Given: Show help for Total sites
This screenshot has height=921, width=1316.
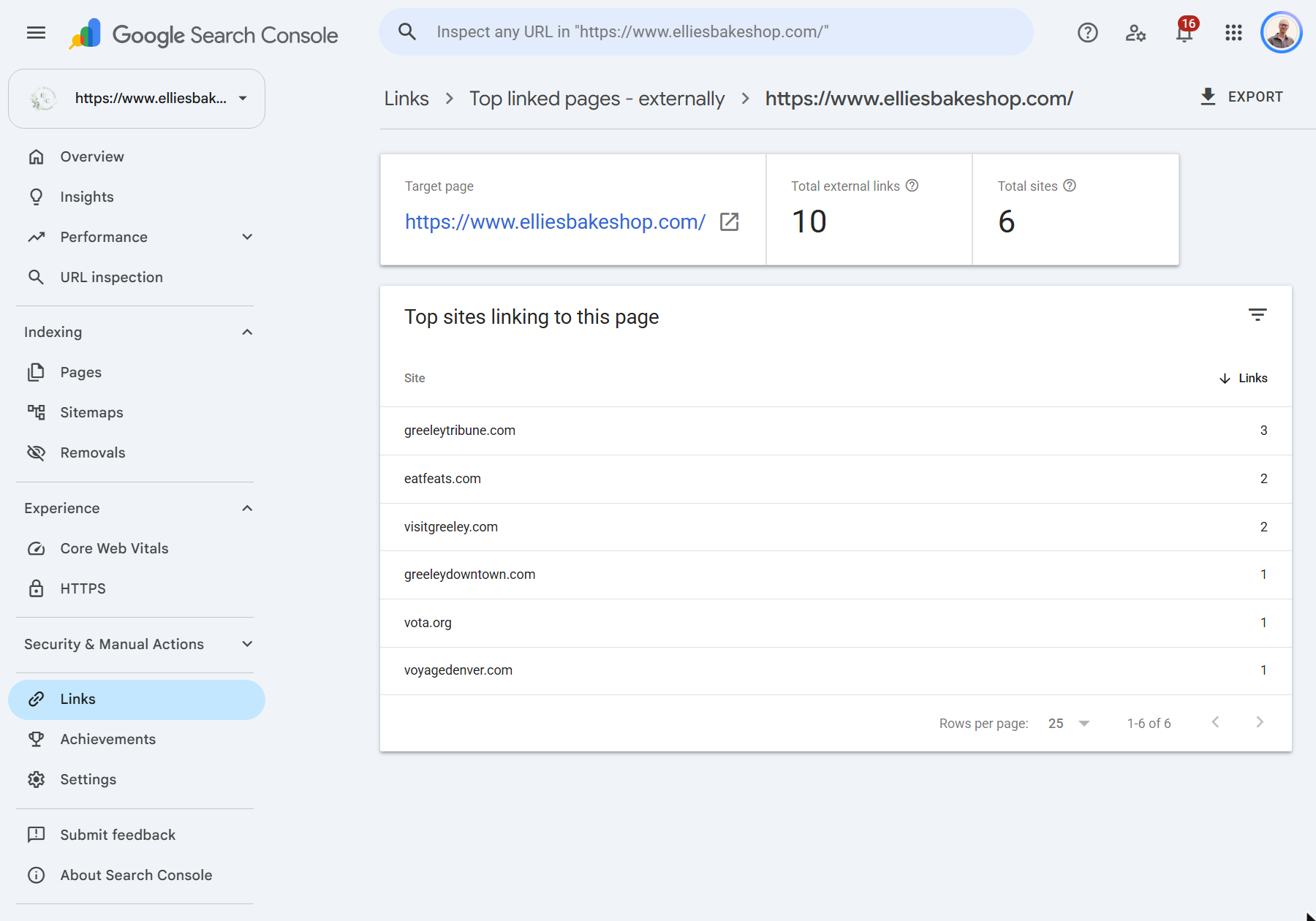Looking at the screenshot, I should pos(1070,186).
